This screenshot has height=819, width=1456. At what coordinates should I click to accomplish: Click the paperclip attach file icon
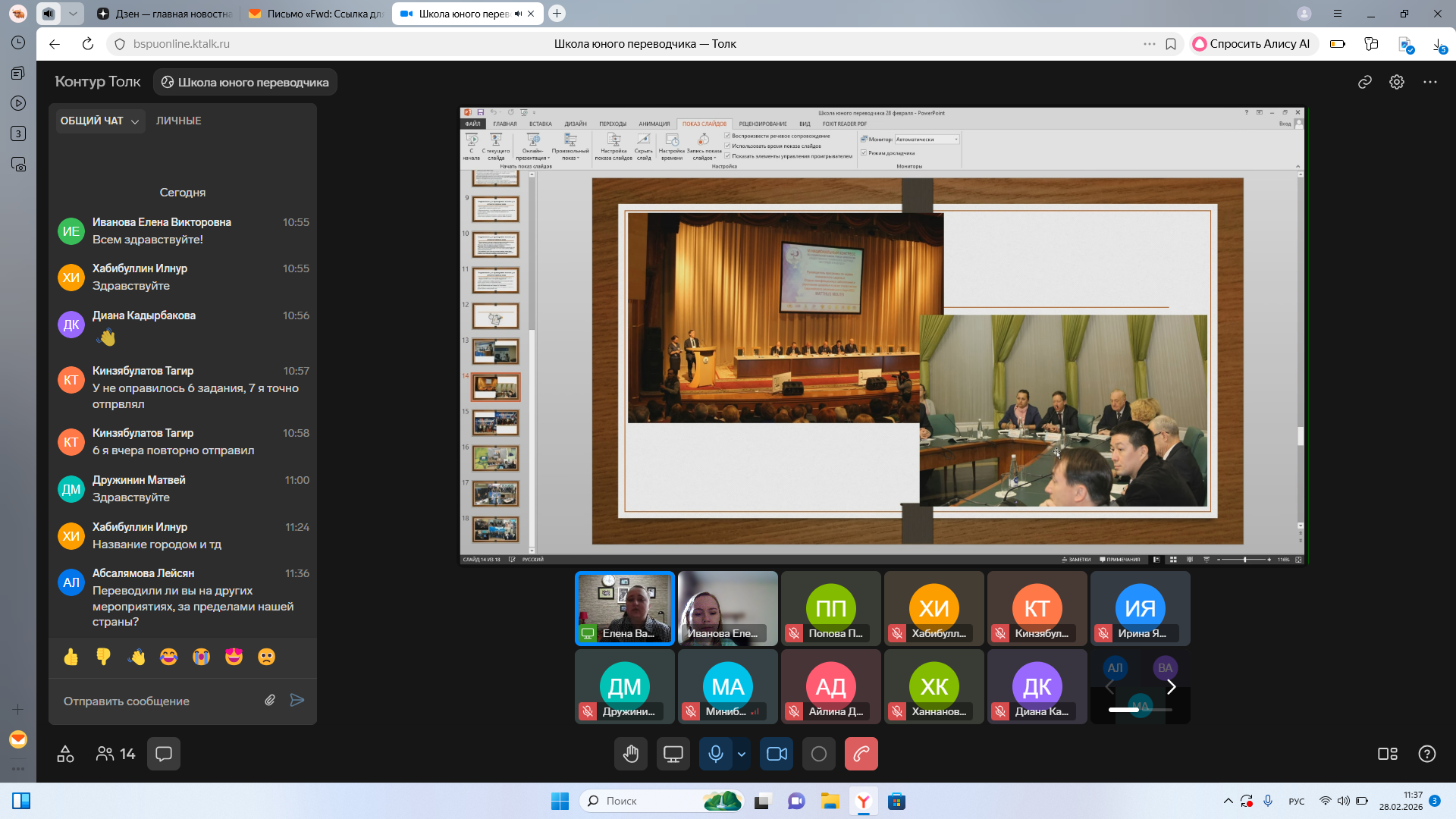(x=270, y=700)
